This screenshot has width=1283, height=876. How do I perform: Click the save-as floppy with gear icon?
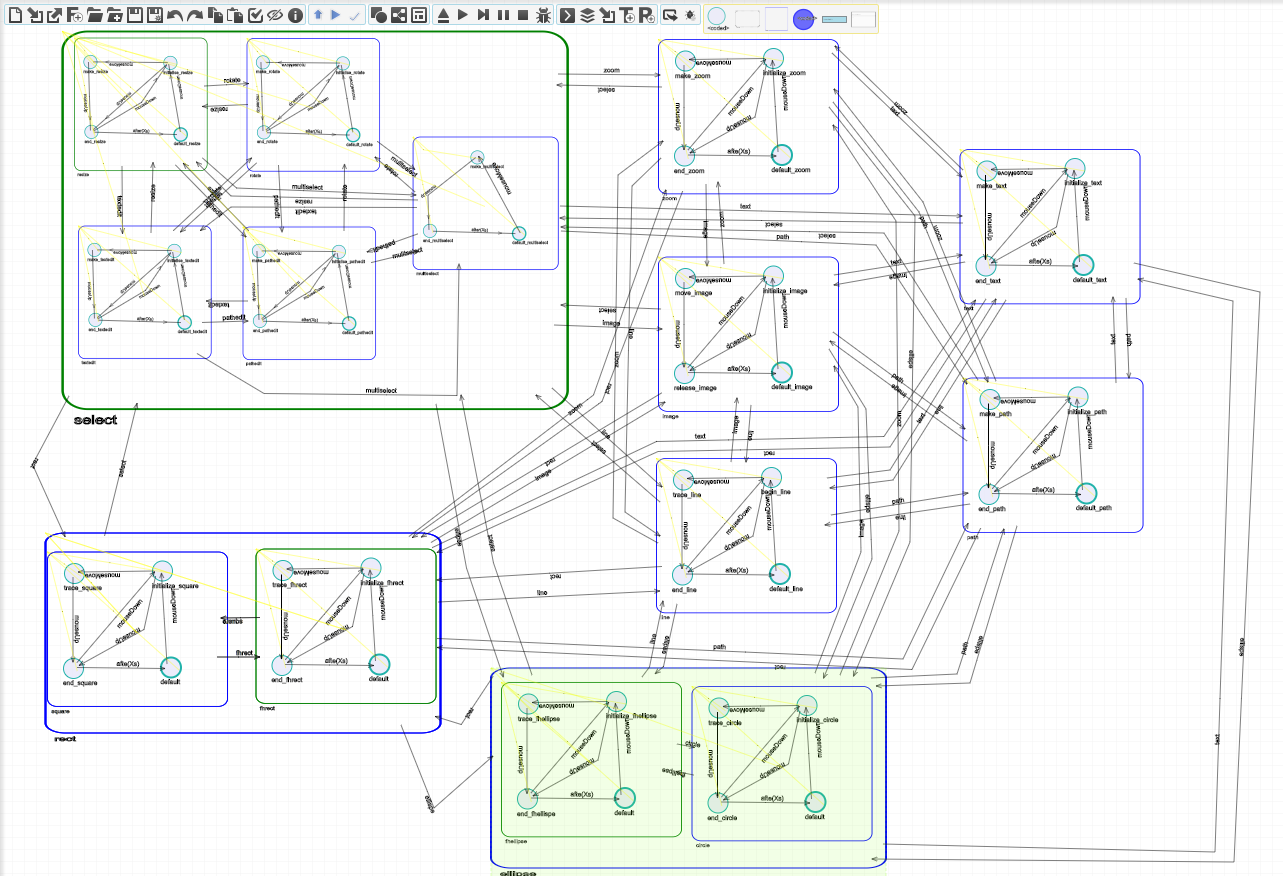pos(155,15)
